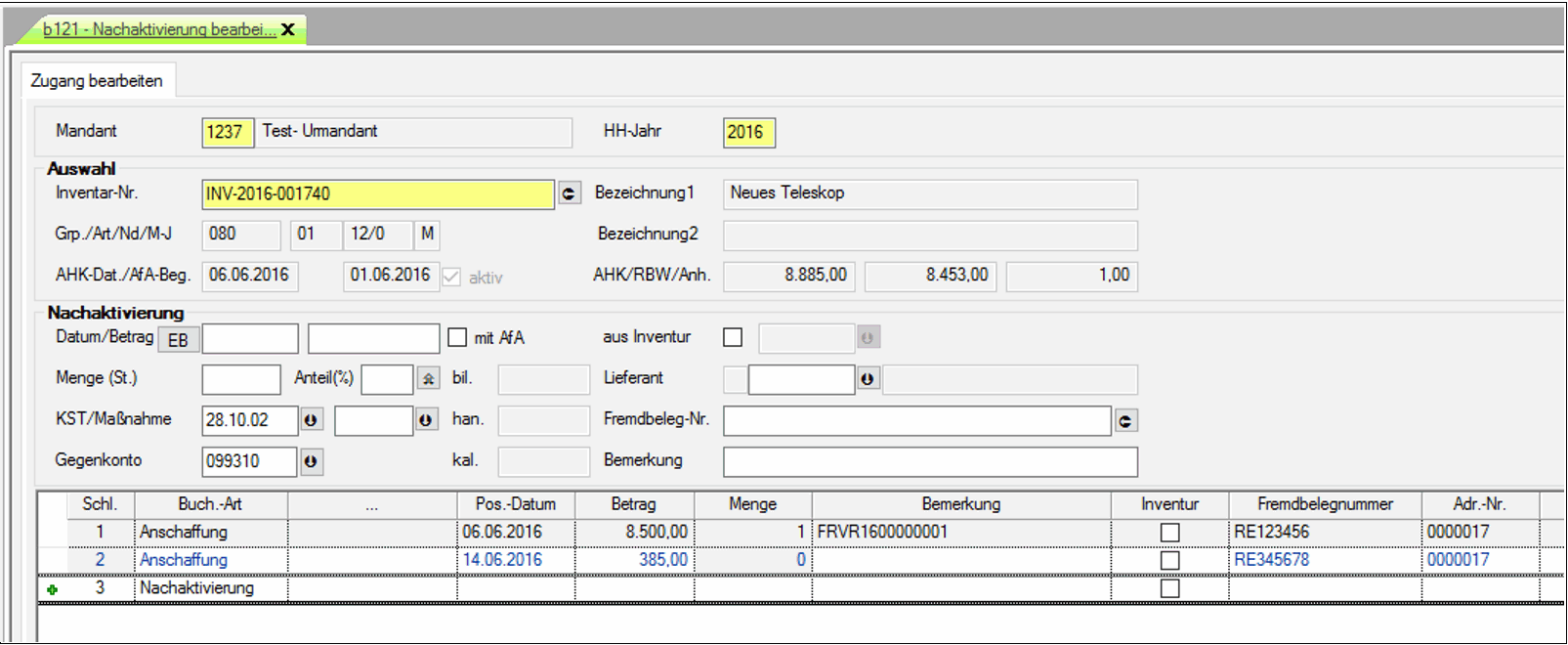Click the lookup icon beside KST field 28.10.02

click(311, 420)
